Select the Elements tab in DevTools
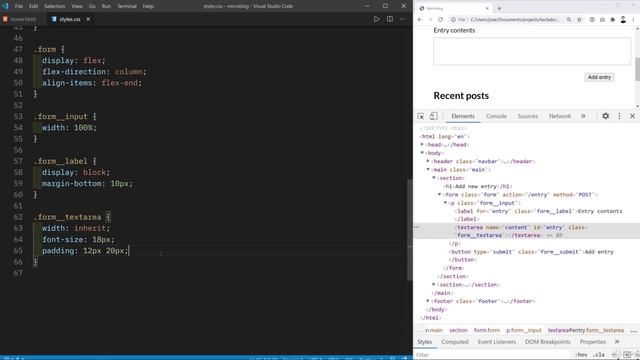Image resolution: width=640 pixels, height=360 pixels. pyautogui.click(x=463, y=116)
